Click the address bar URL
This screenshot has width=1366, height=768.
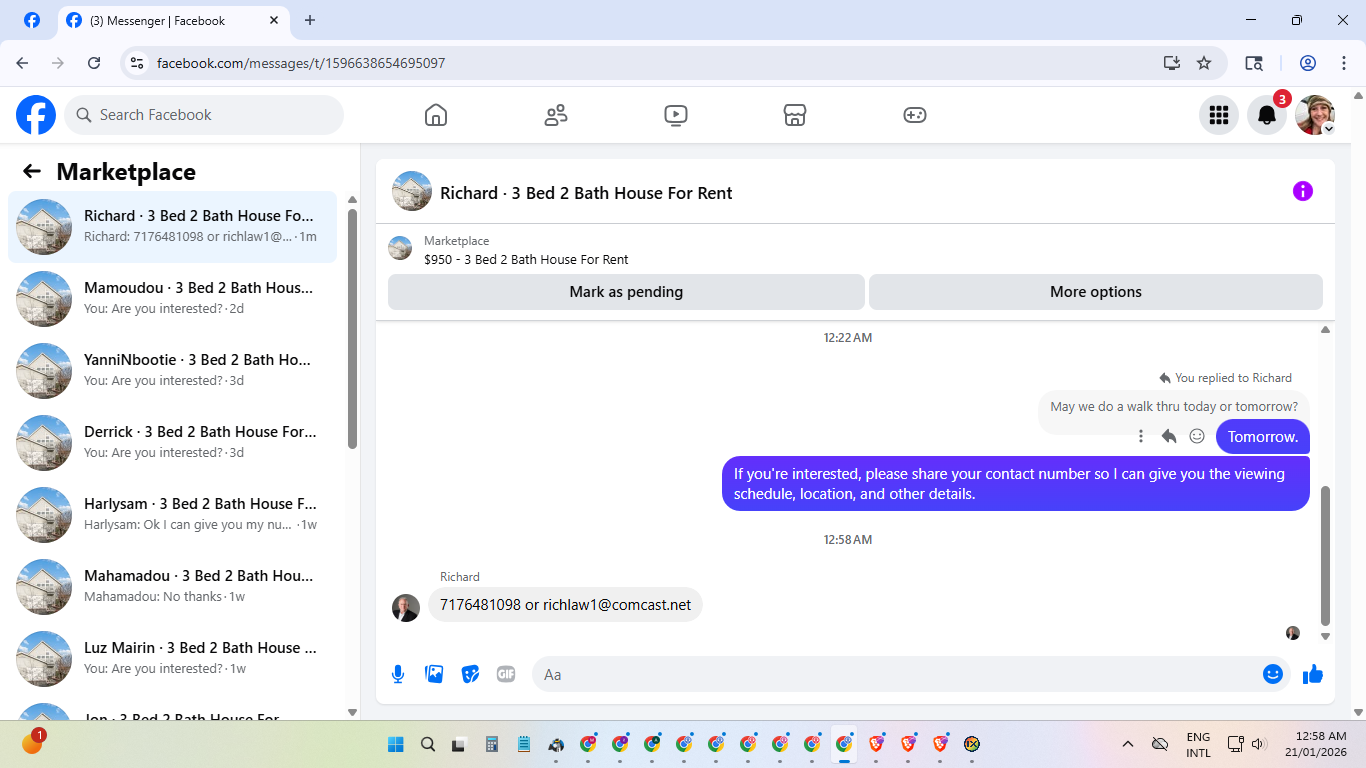(301, 63)
